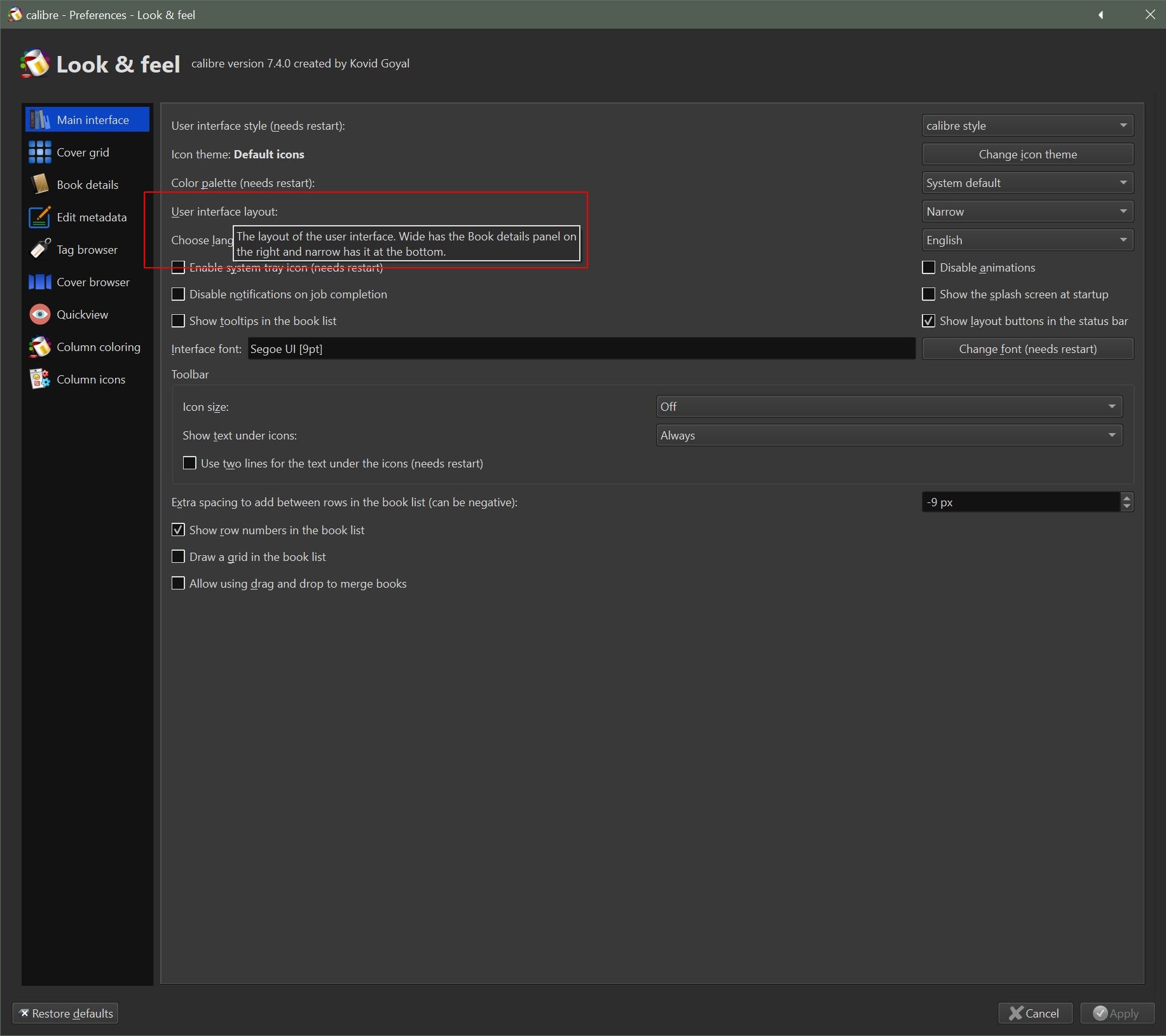The width and height of the screenshot is (1166, 1036).
Task: Click the Column icons gear icon
Action: pos(40,379)
